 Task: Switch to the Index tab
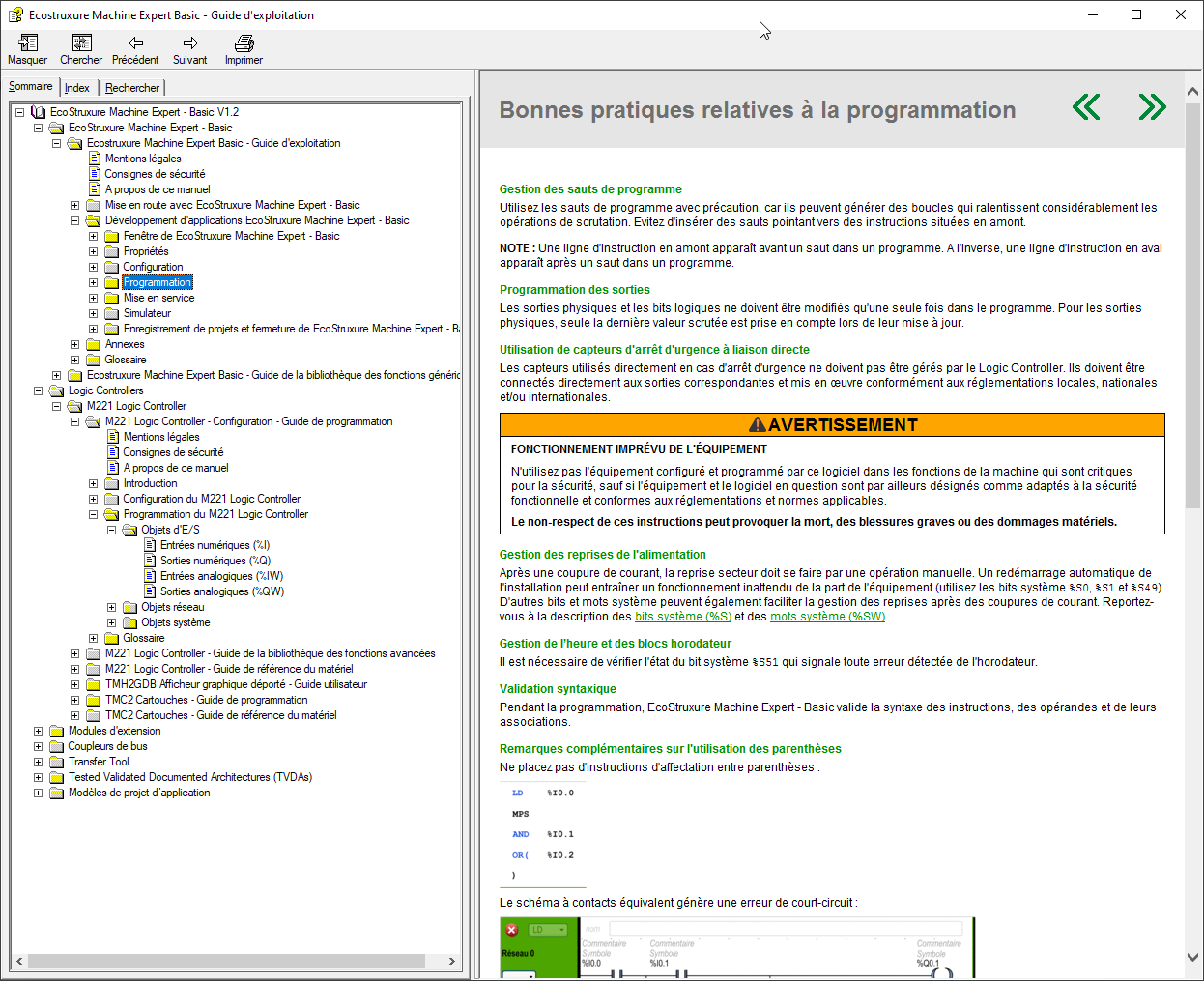77,88
